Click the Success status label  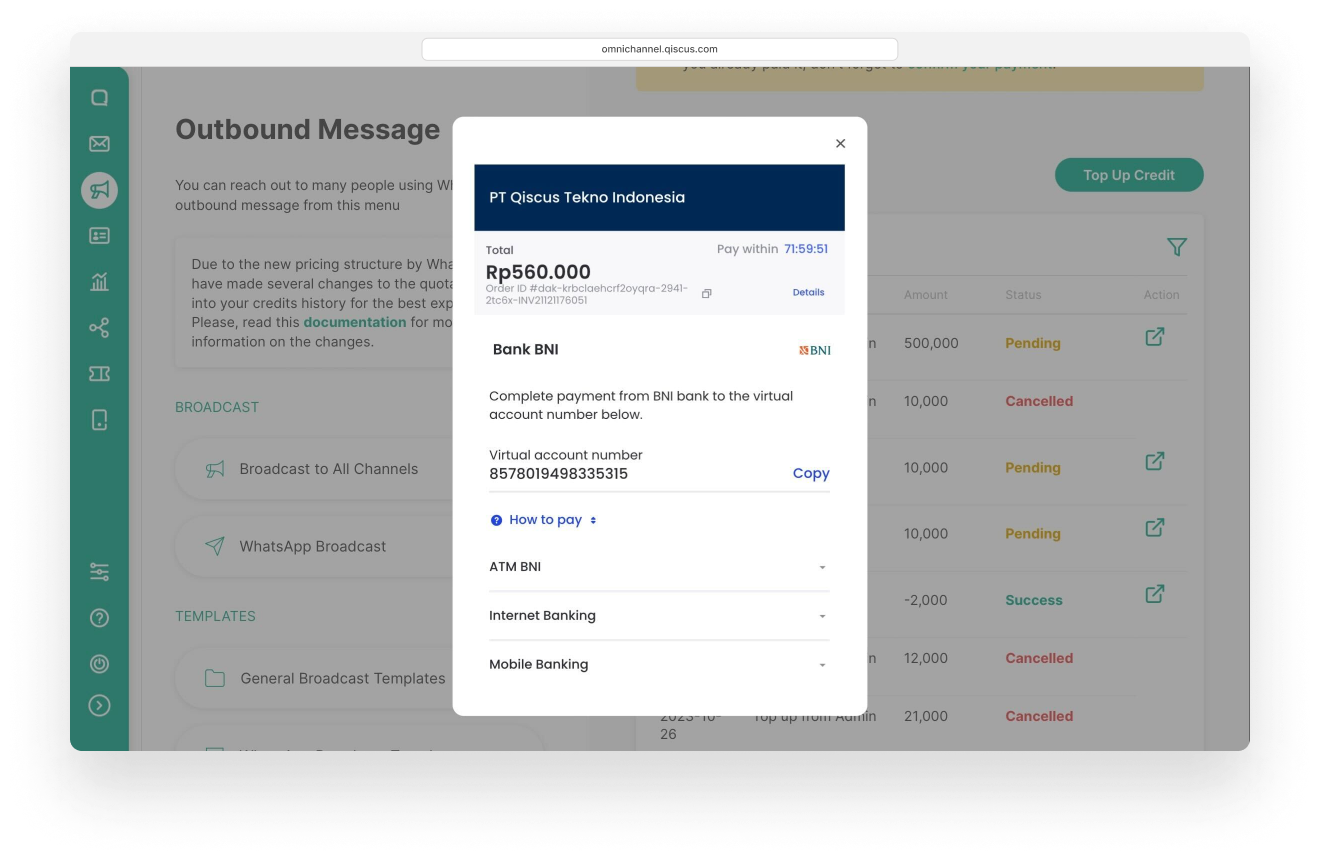[1034, 601]
